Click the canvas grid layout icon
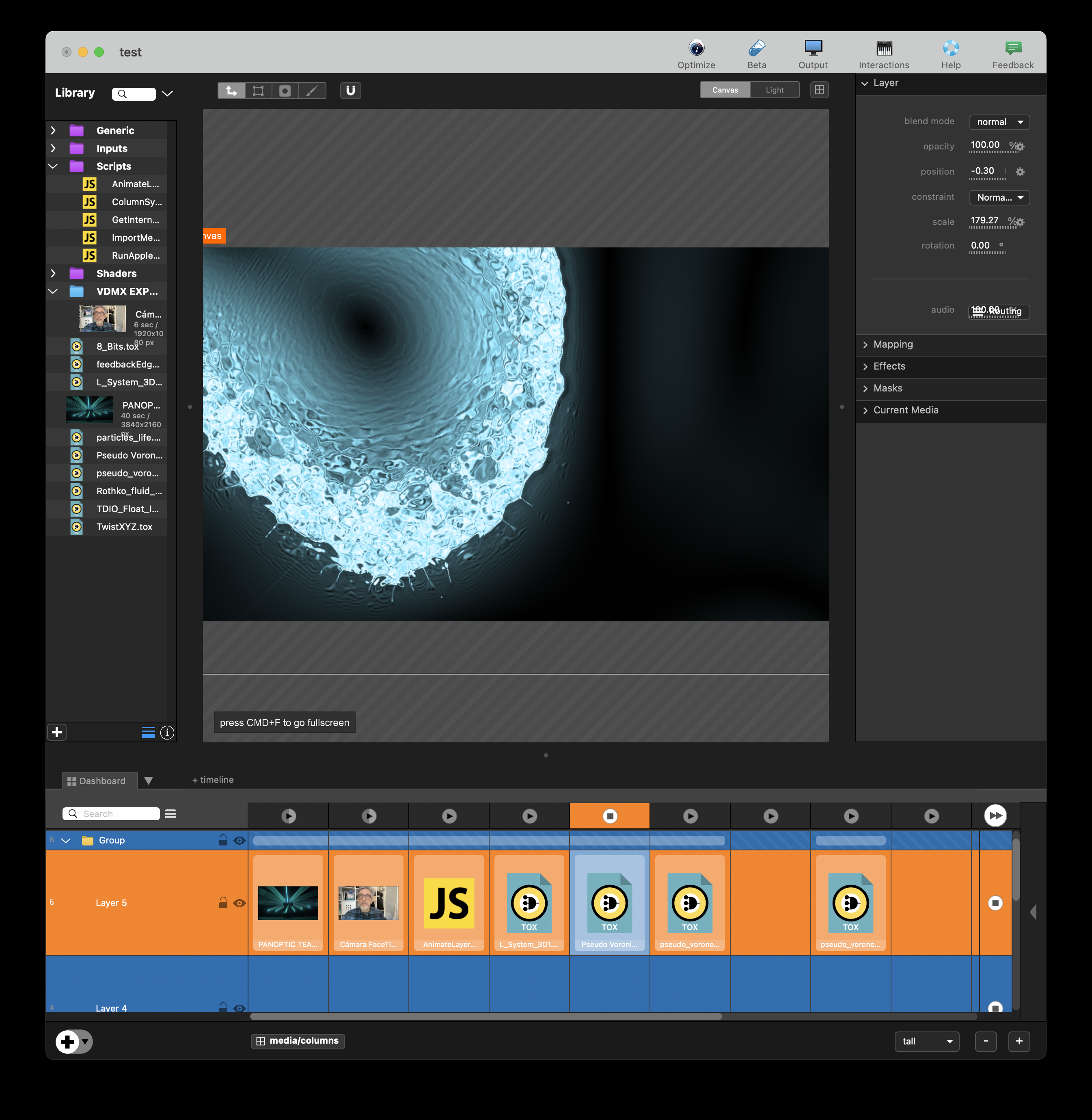Screen dimensions: 1092x1120 (x=819, y=90)
